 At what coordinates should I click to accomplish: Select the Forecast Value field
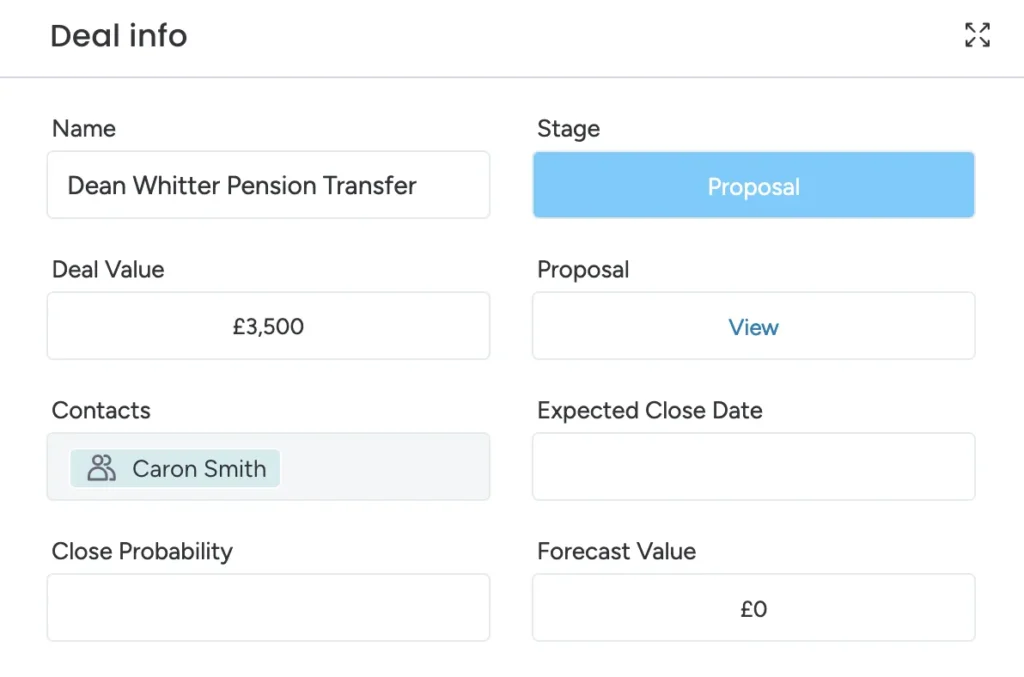[x=753, y=607]
